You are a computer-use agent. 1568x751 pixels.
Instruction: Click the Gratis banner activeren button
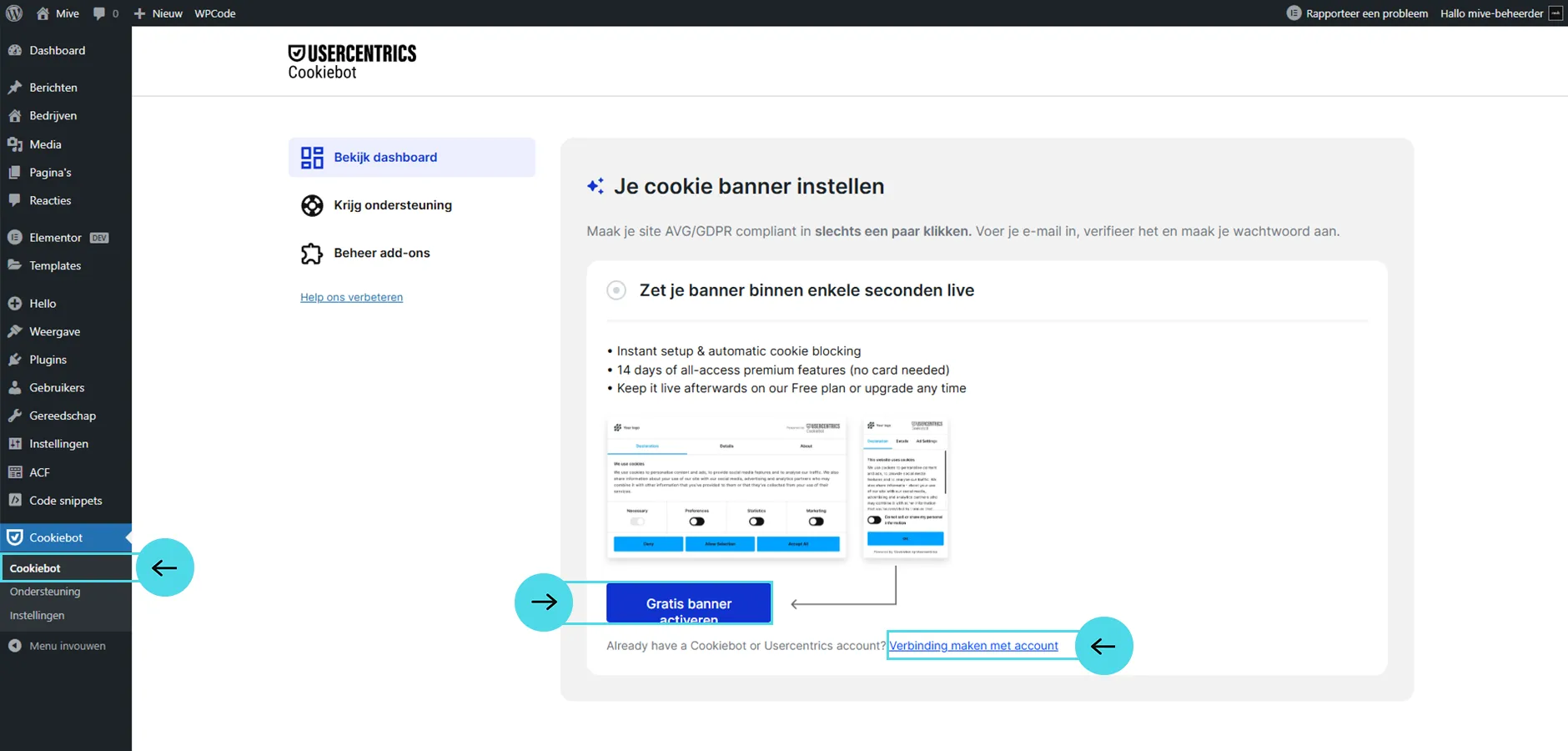pyautogui.click(x=688, y=603)
